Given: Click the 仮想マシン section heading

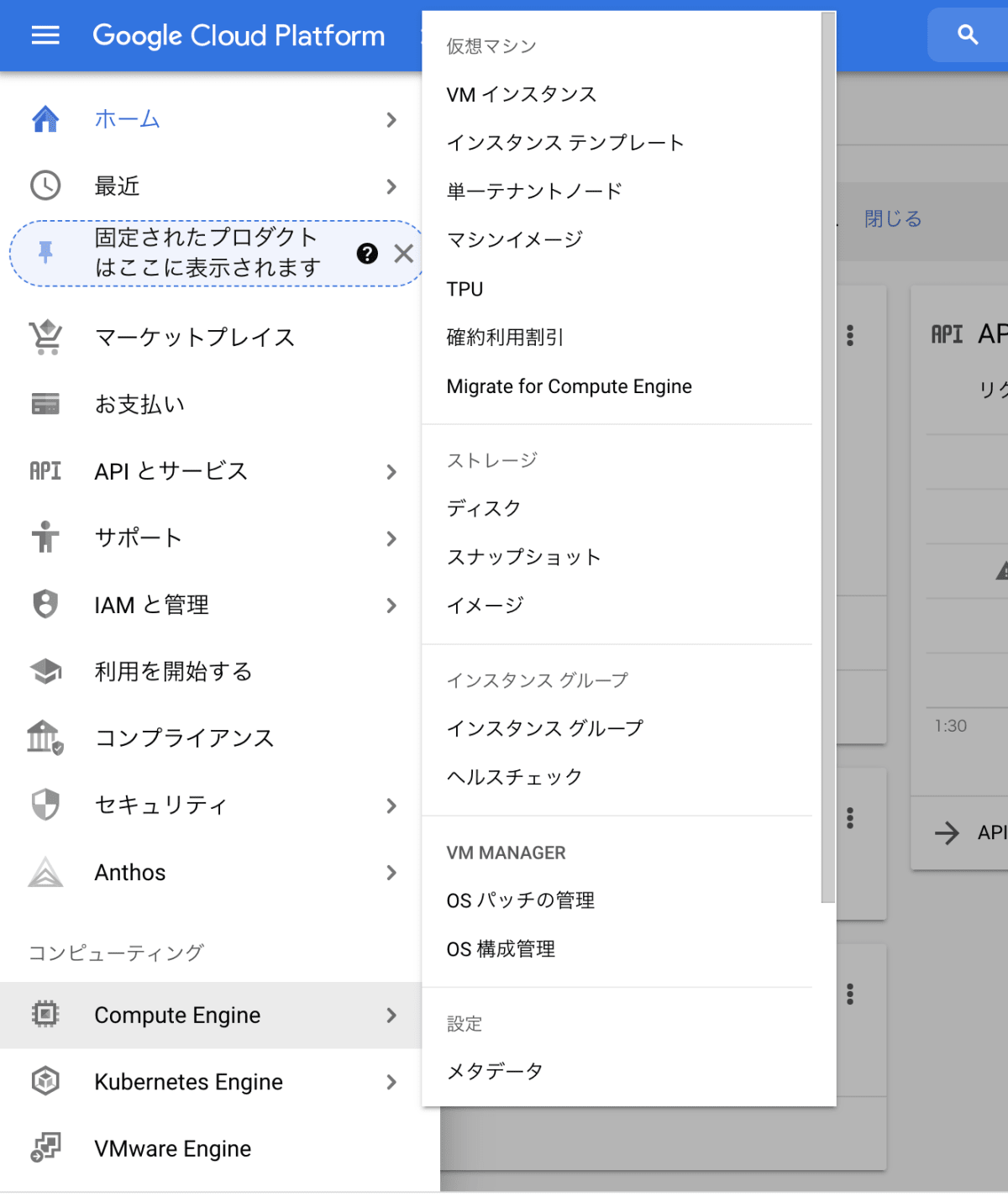Looking at the screenshot, I should point(491,46).
